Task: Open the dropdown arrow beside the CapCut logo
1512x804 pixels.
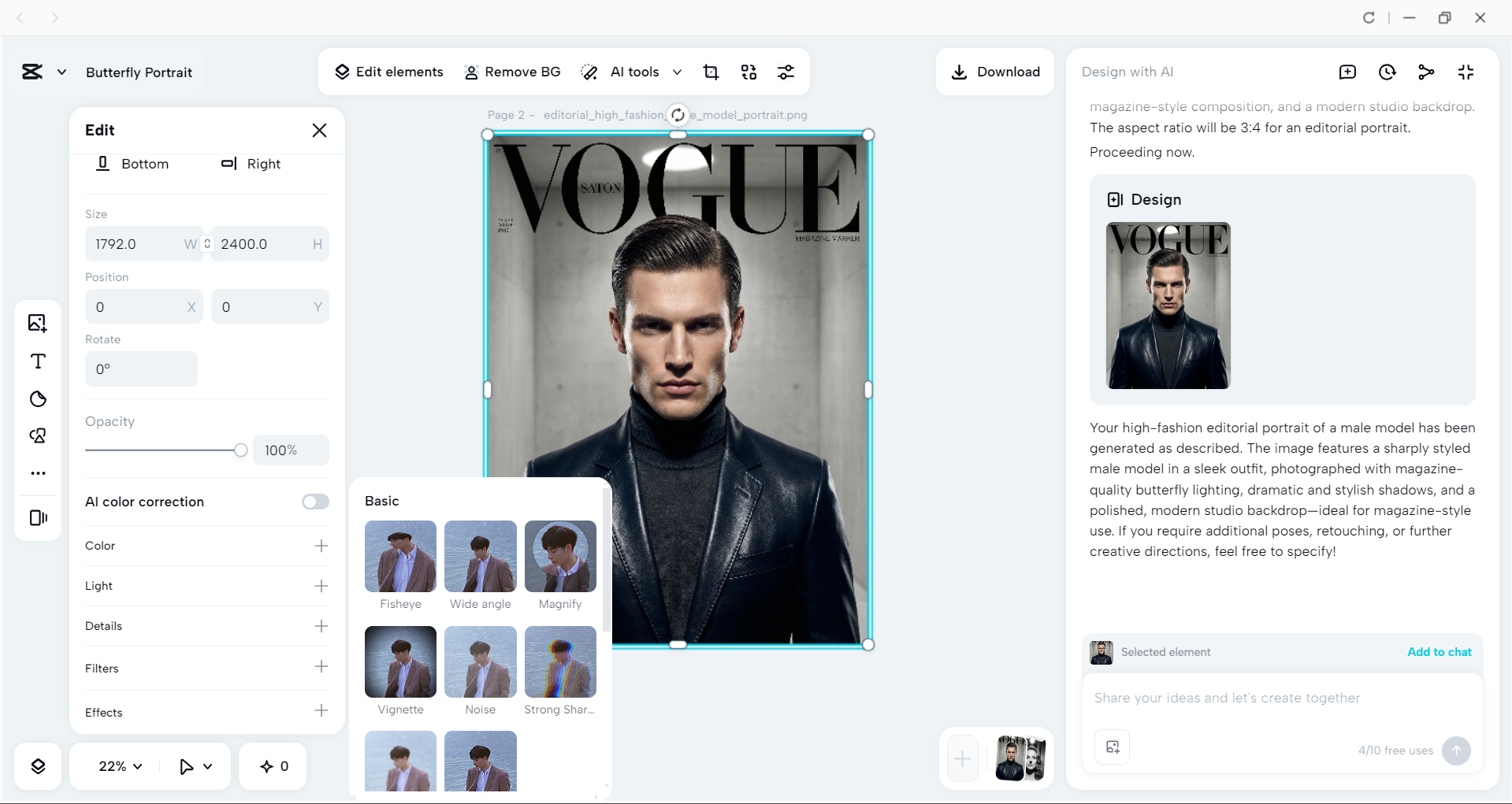Action: [x=61, y=72]
